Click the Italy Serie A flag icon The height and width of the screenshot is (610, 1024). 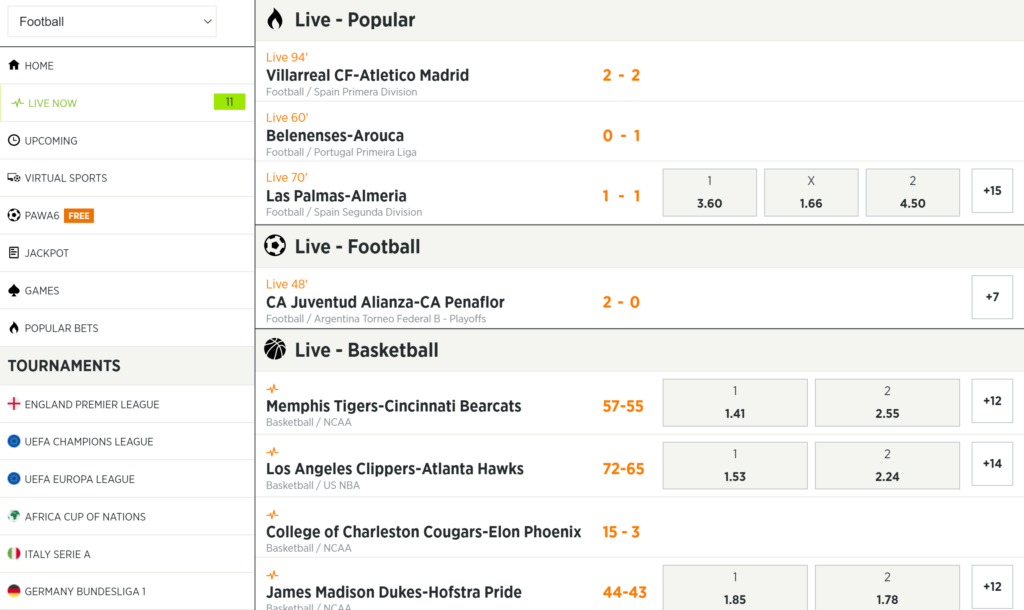pos(14,554)
